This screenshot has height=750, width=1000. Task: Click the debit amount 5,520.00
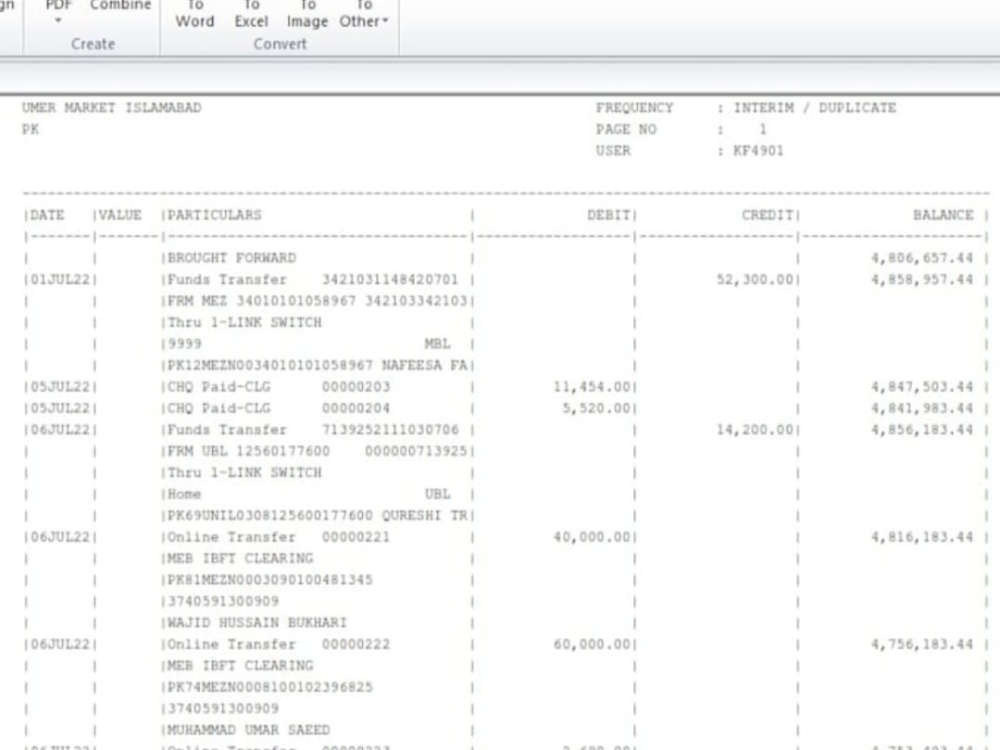coord(596,408)
